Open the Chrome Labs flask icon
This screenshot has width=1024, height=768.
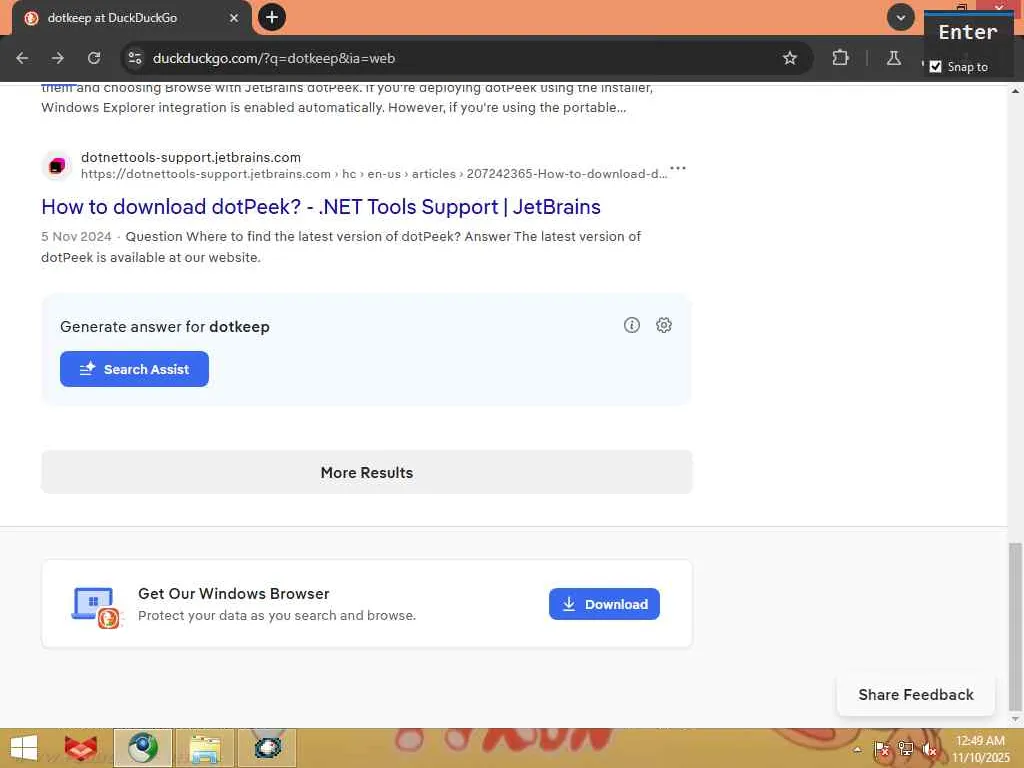pyautogui.click(x=893, y=58)
